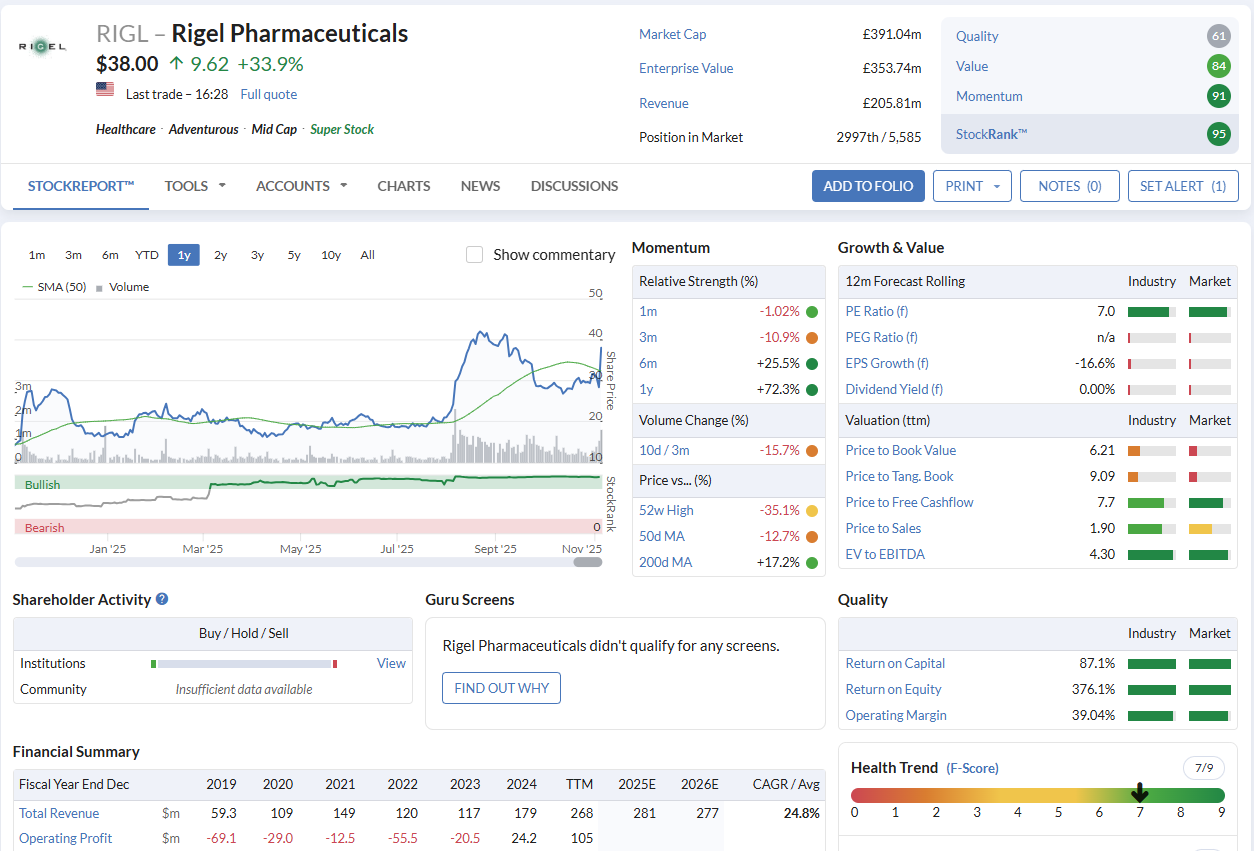Click the Find Out Why button
1254x851 pixels.
(x=501, y=688)
